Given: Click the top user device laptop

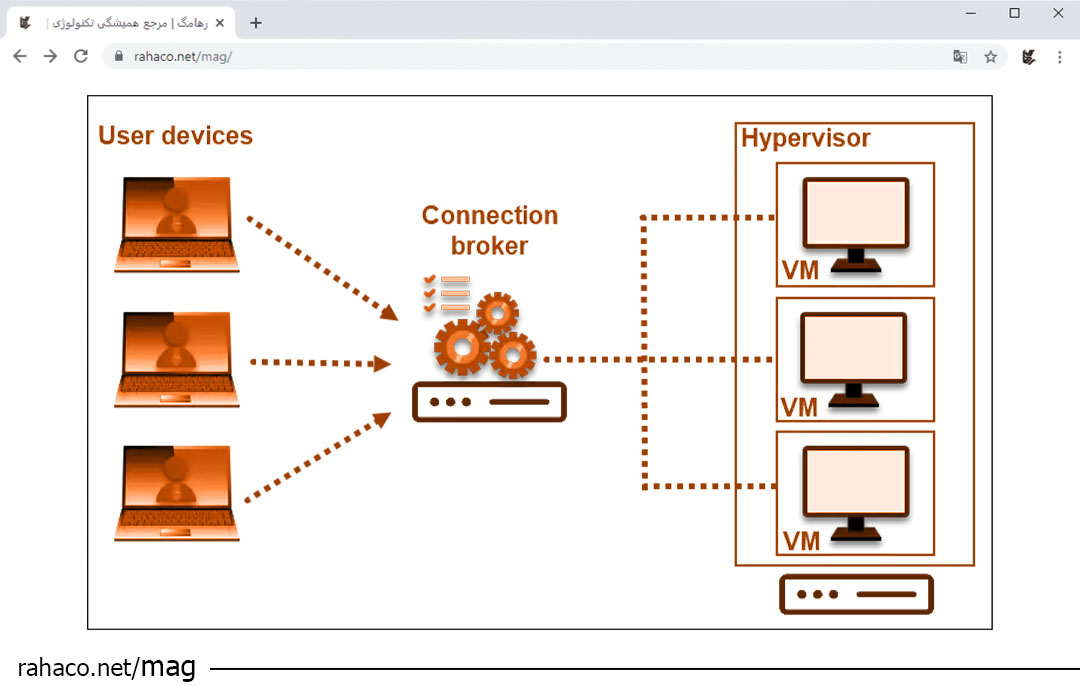Looking at the screenshot, I should 176,224.
